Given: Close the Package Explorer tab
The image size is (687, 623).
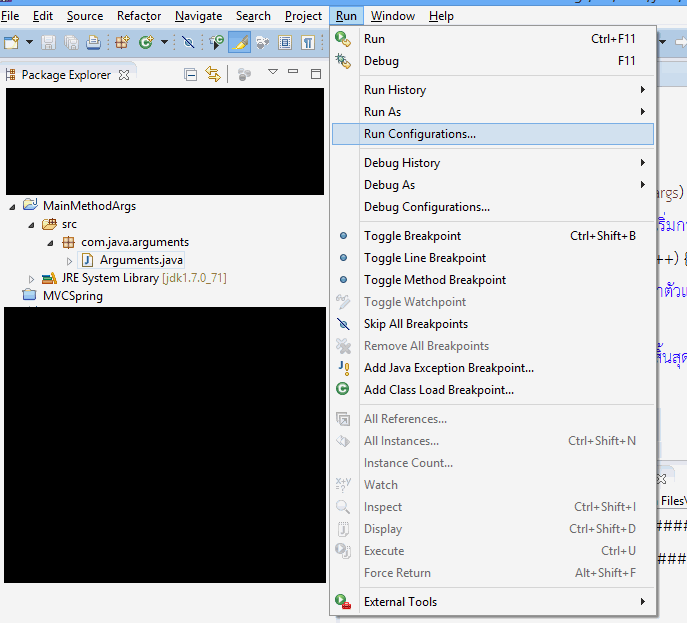Looking at the screenshot, I should [x=124, y=75].
